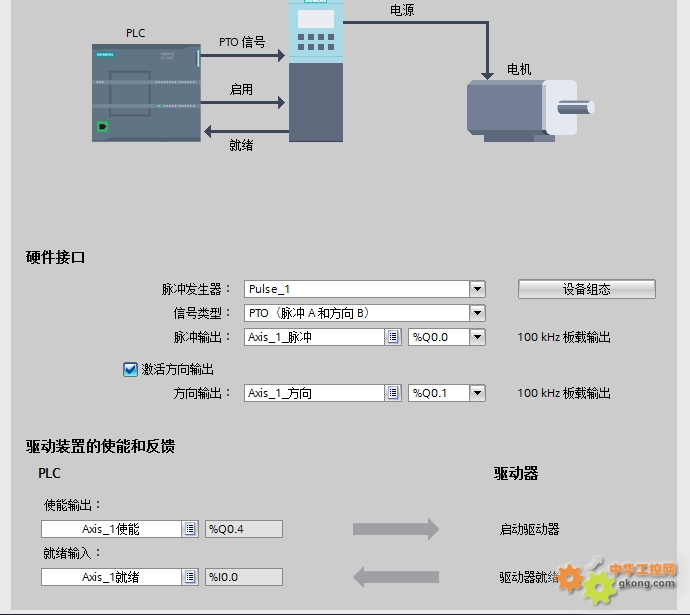Click the 硬件接口 section heading
The width and height of the screenshot is (690, 615).
[x=55, y=257]
